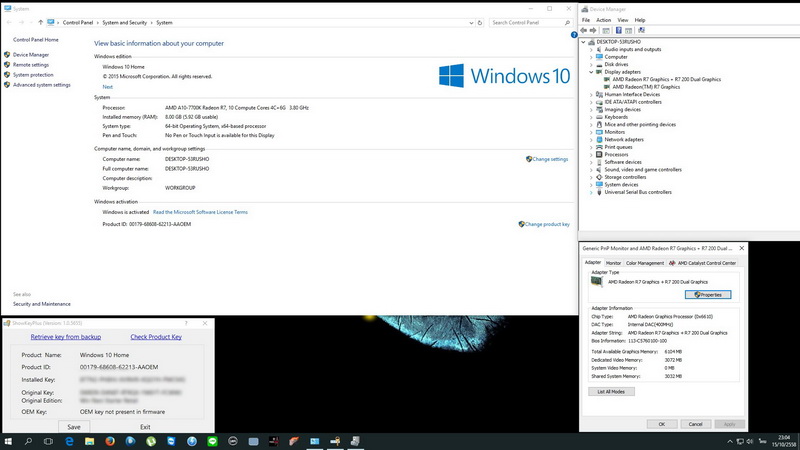The image size is (800, 450).
Task: Open uTorrent from taskbar
Action: (x=151, y=441)
